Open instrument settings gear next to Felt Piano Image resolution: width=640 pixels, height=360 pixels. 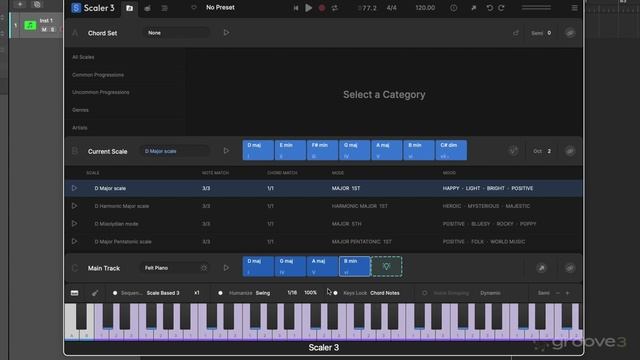tap(204, 268)
